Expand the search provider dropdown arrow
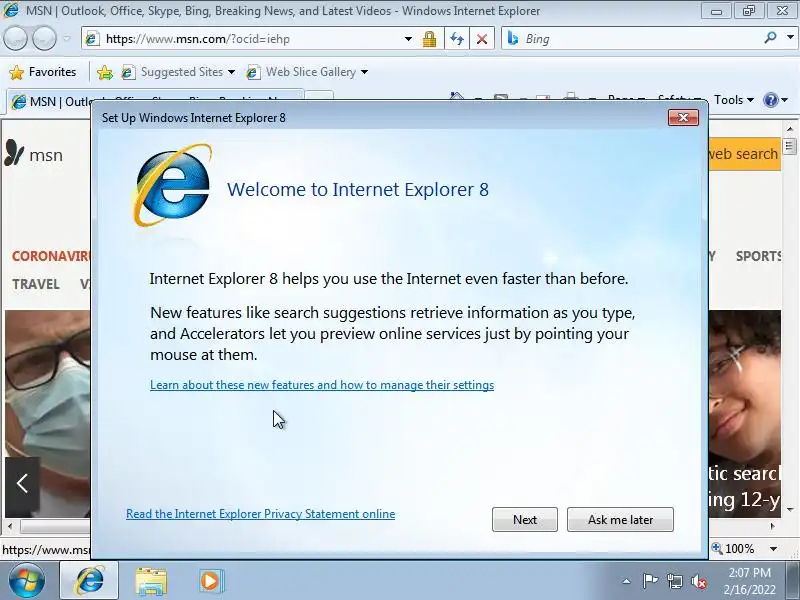The height and width of the screenshot is (600, 800). click(x=790, y=37)
